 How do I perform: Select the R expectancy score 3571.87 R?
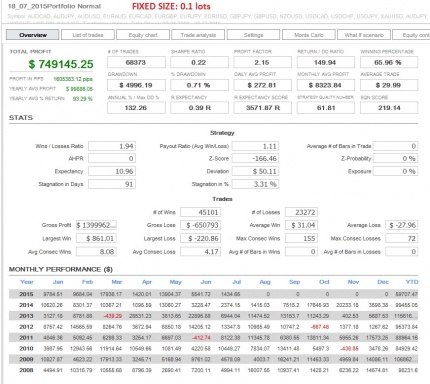click(262, 108)
